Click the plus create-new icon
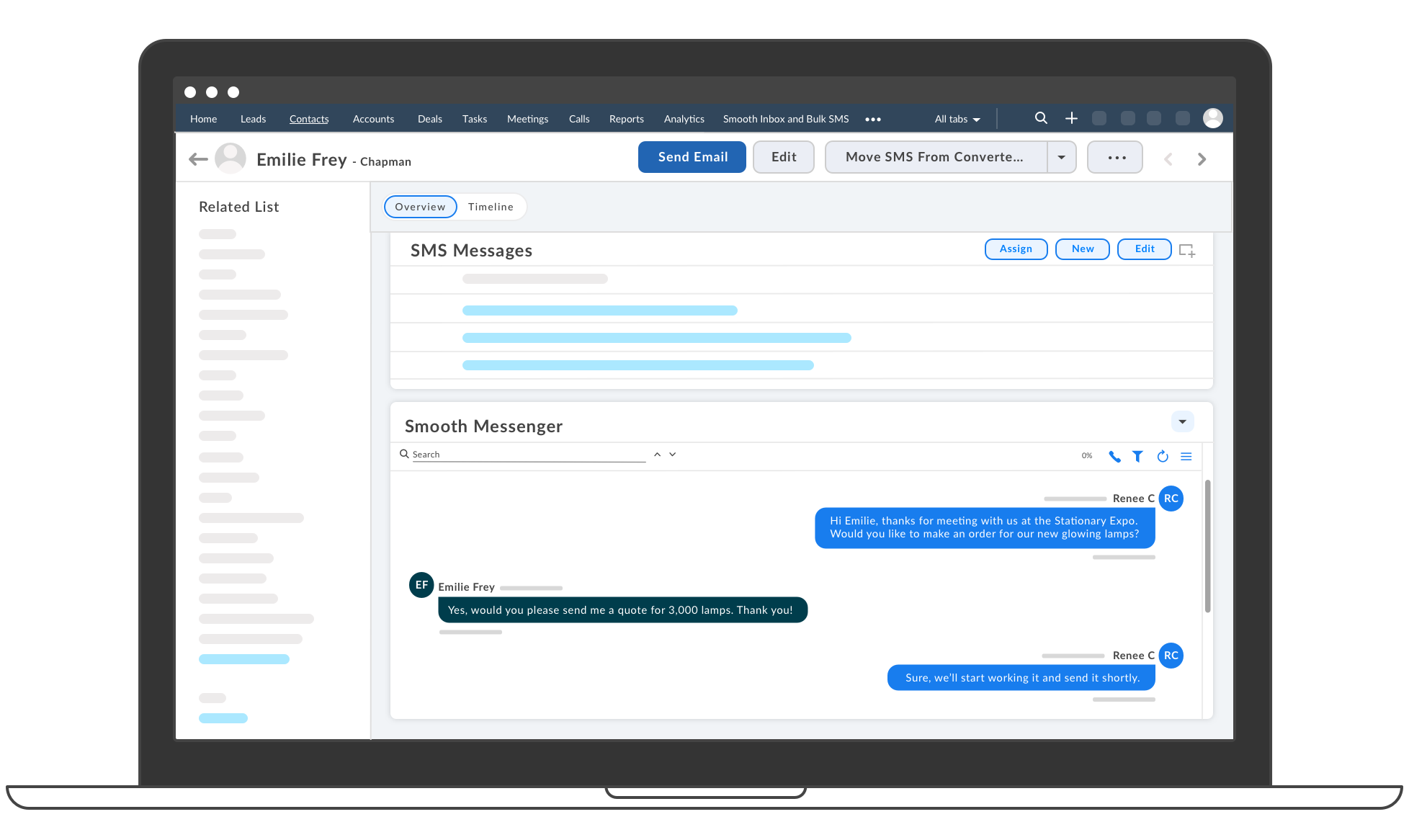This screenshot has height=840, width=1409. [x=1071, y=118]
